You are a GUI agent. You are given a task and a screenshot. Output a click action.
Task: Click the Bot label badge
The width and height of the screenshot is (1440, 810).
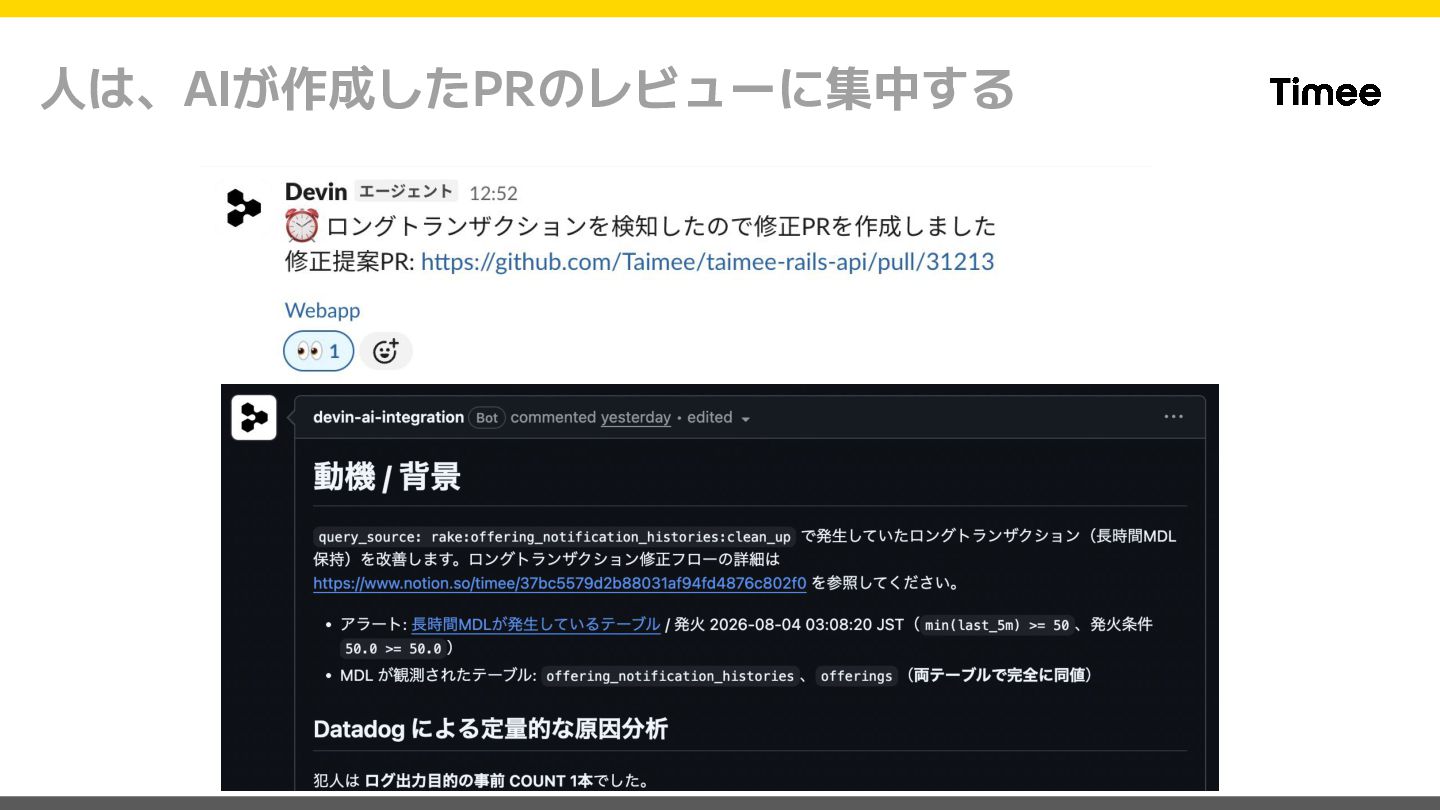pyautogui.click(x=487, y=418)
